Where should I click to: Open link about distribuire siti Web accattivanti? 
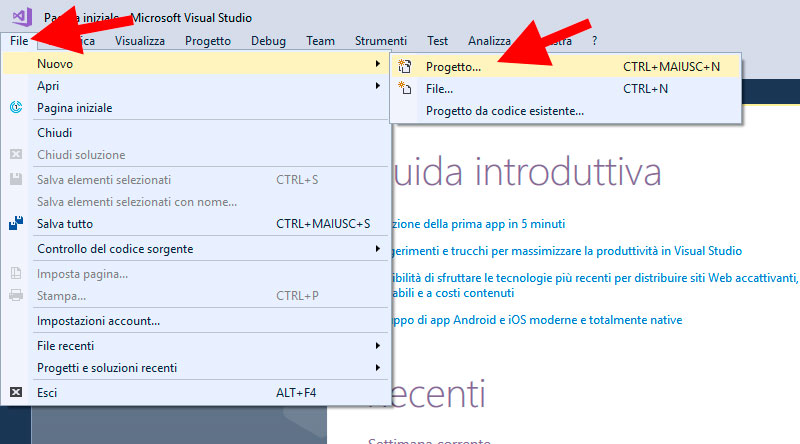[x=594, y=285]
